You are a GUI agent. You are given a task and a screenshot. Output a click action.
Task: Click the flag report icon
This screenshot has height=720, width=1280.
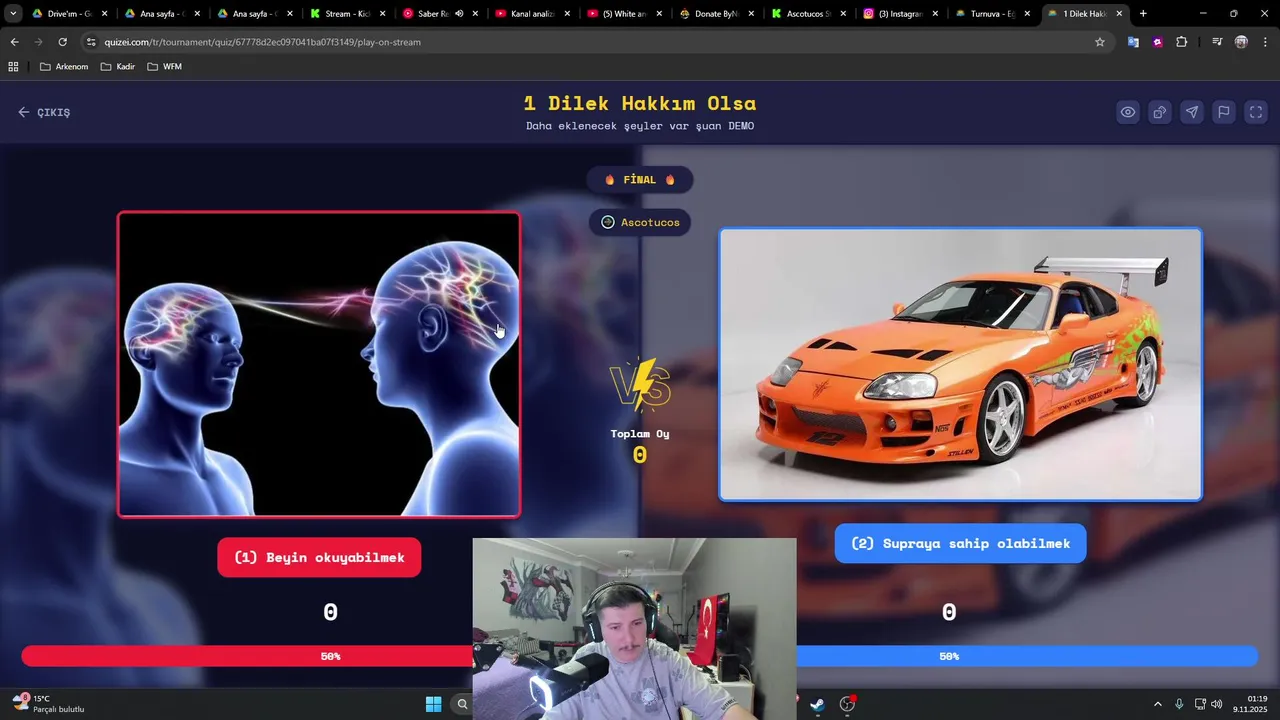1224,112
